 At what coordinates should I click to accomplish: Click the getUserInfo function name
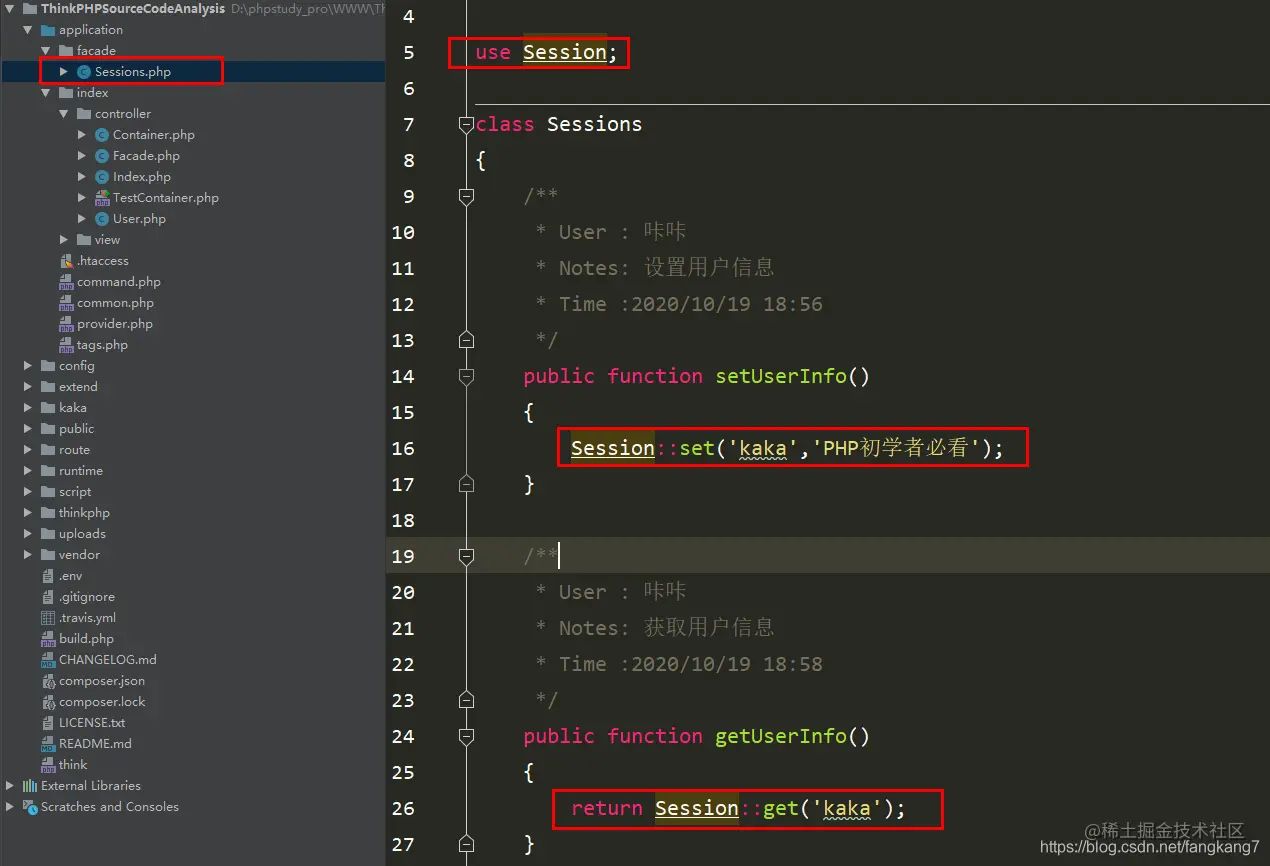[781, 736]
